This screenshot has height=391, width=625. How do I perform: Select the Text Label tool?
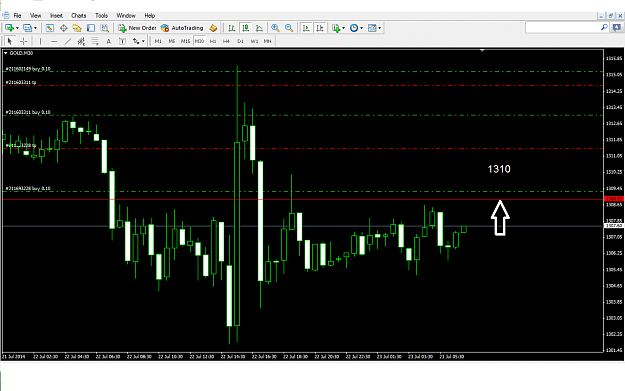[x=122, y=41]
